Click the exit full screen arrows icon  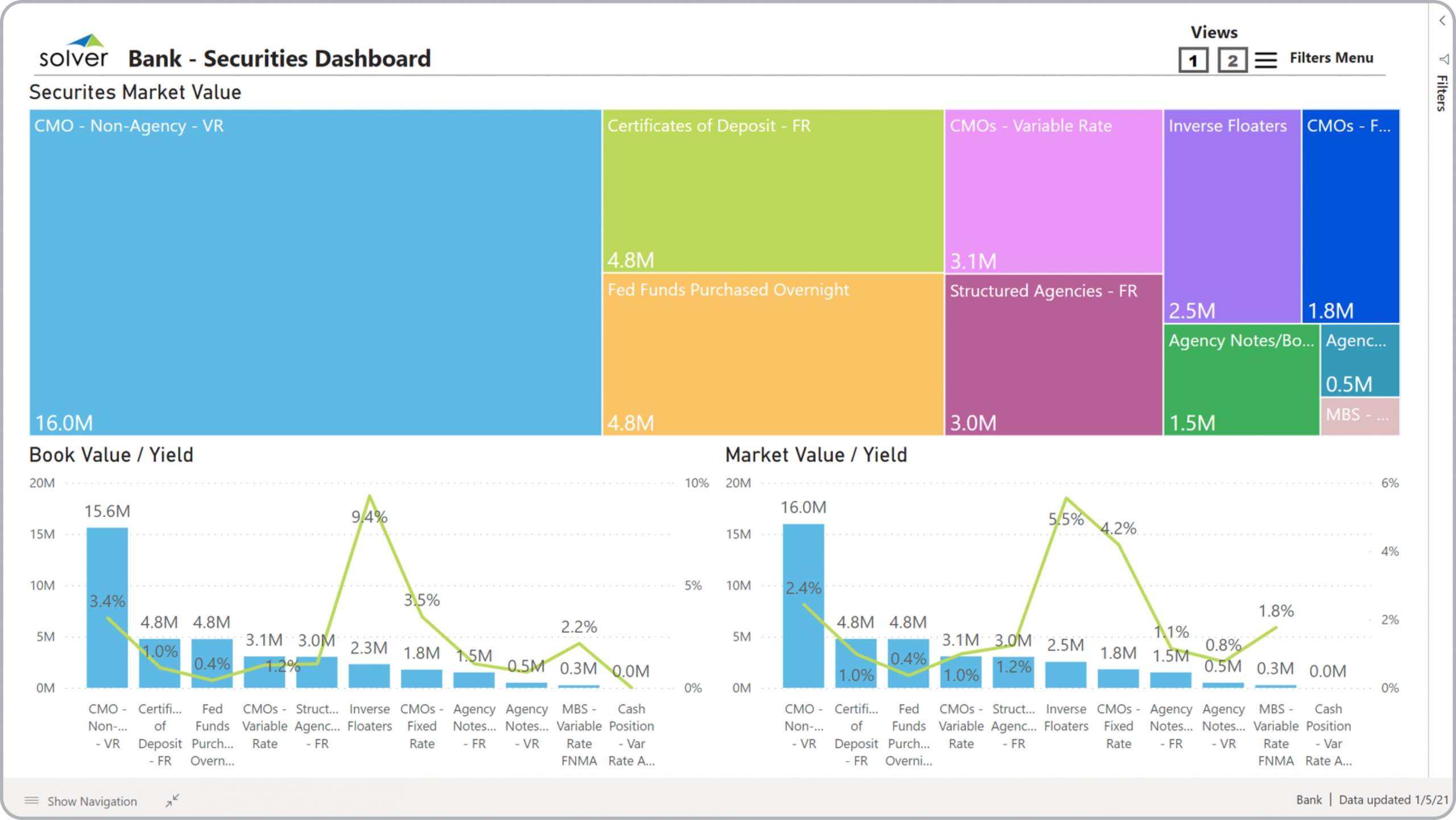pos(172,801)
